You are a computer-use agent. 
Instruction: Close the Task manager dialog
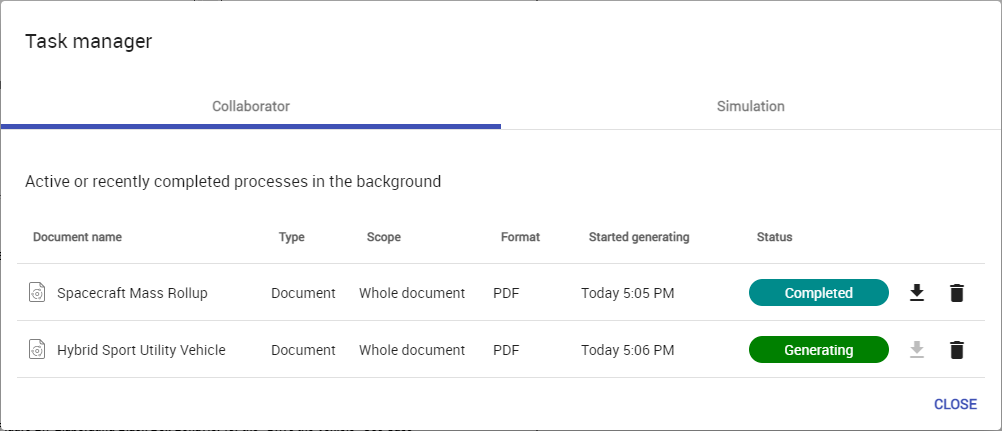click(x=955, y=404)
